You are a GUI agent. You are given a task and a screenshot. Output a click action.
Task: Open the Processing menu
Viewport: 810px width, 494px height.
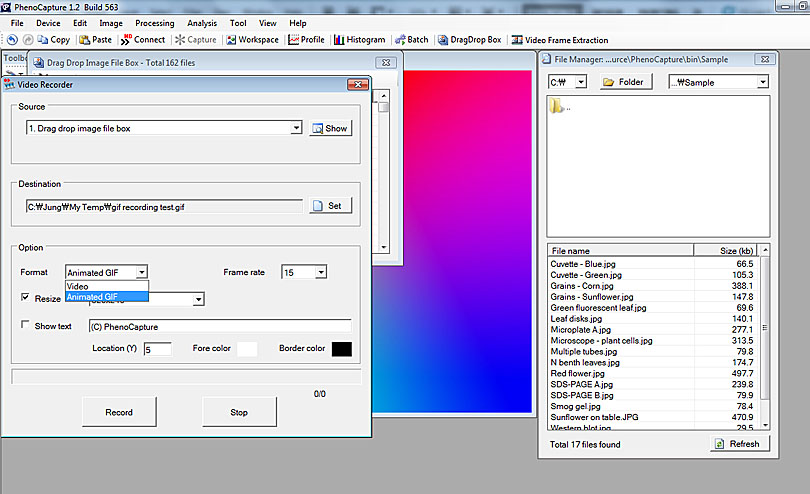tap(154, 23)
